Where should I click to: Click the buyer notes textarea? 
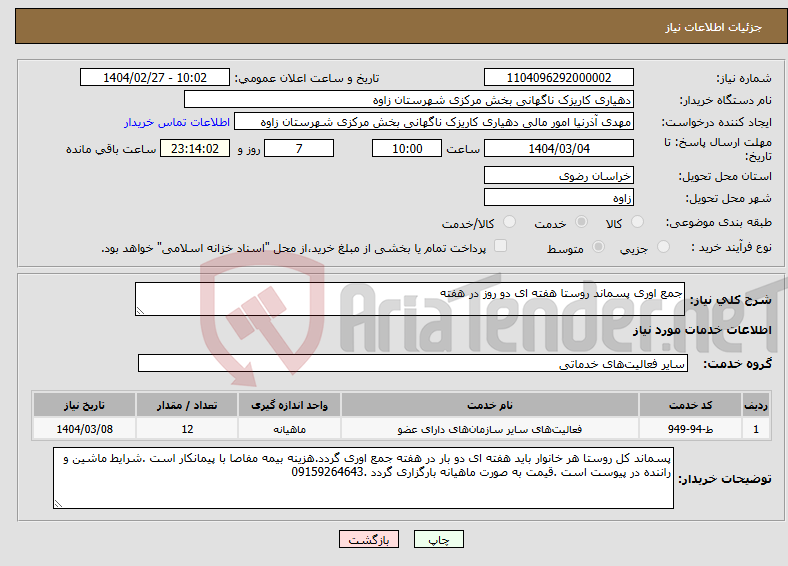(x=363, y=478)
